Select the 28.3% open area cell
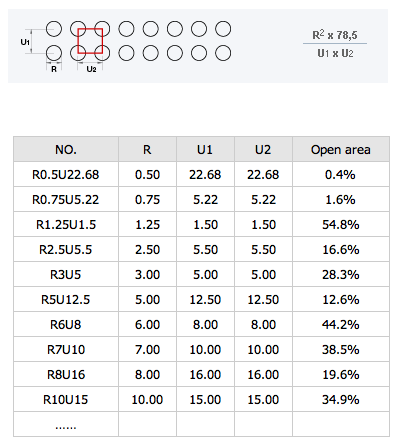 [341, 275]
